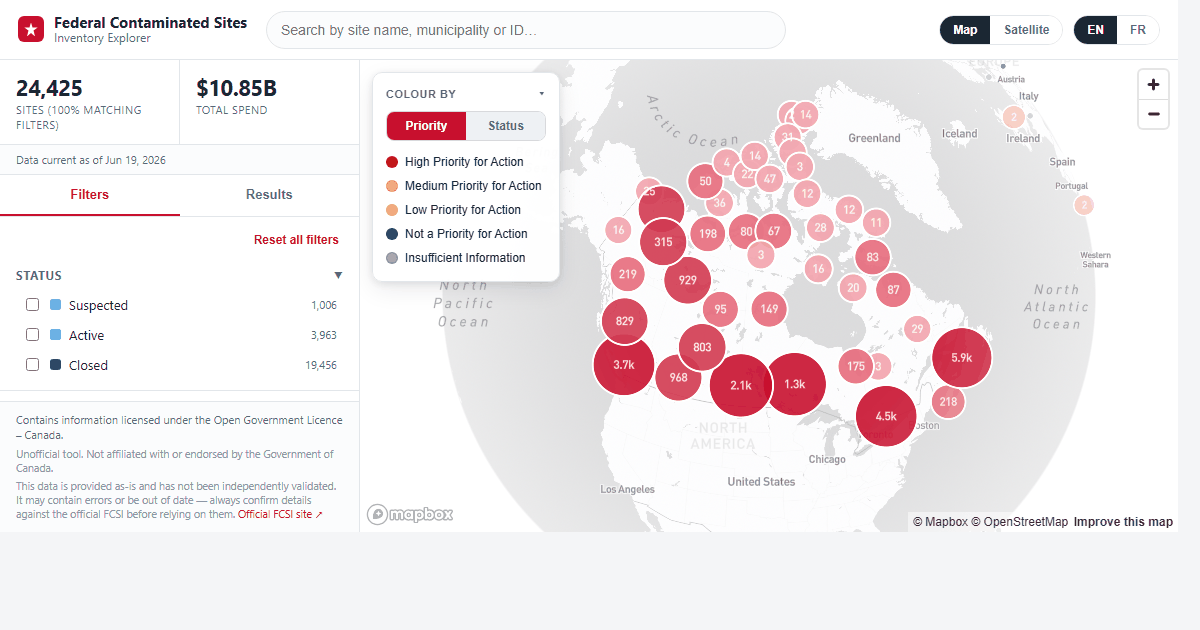Switch colouring to Status
The image size is (1200, 630).
(506, 126)
